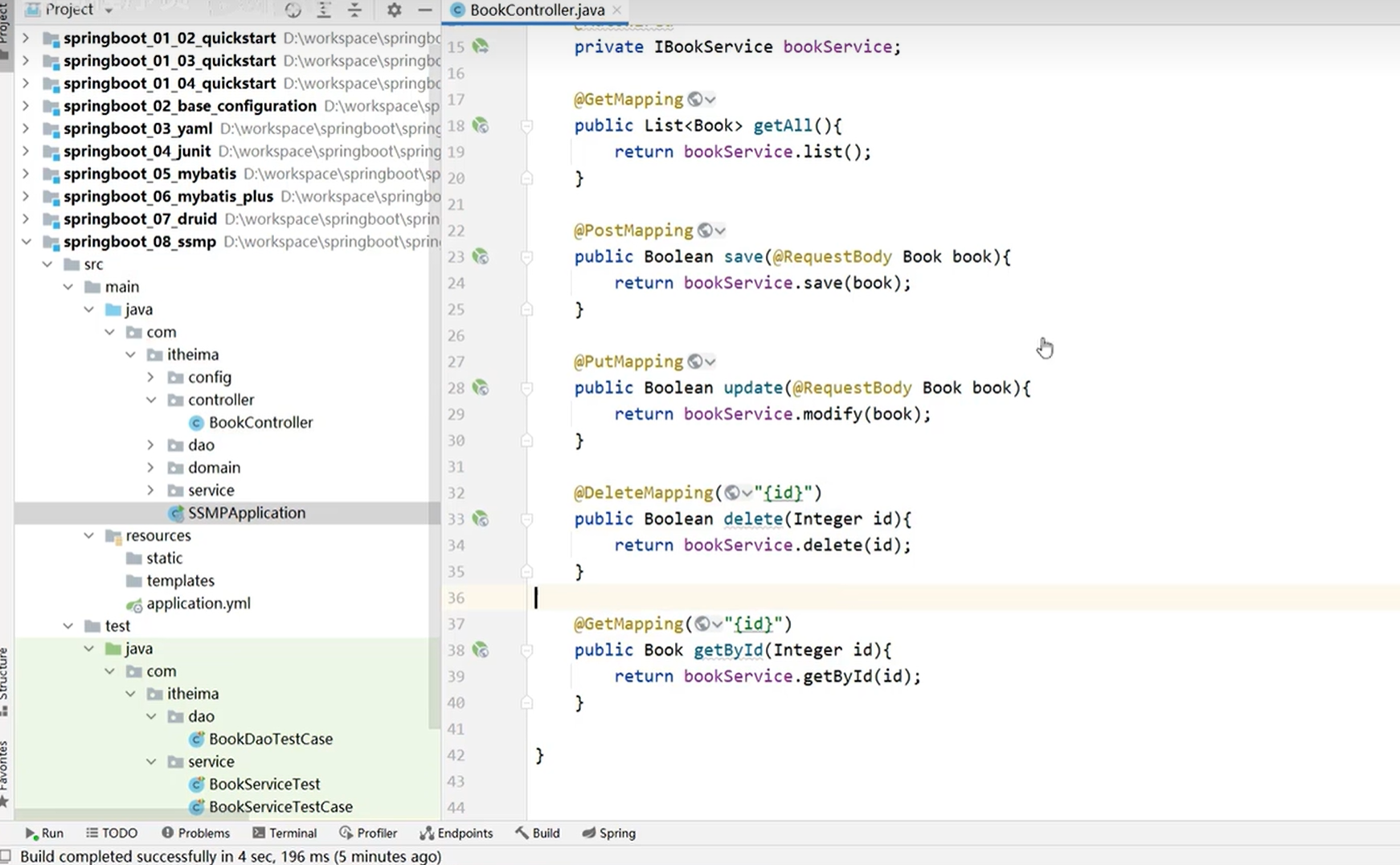Click the Collapse All icon in Project toolbar
Viewport: 1400px width, 865px height.
point(354,10)
